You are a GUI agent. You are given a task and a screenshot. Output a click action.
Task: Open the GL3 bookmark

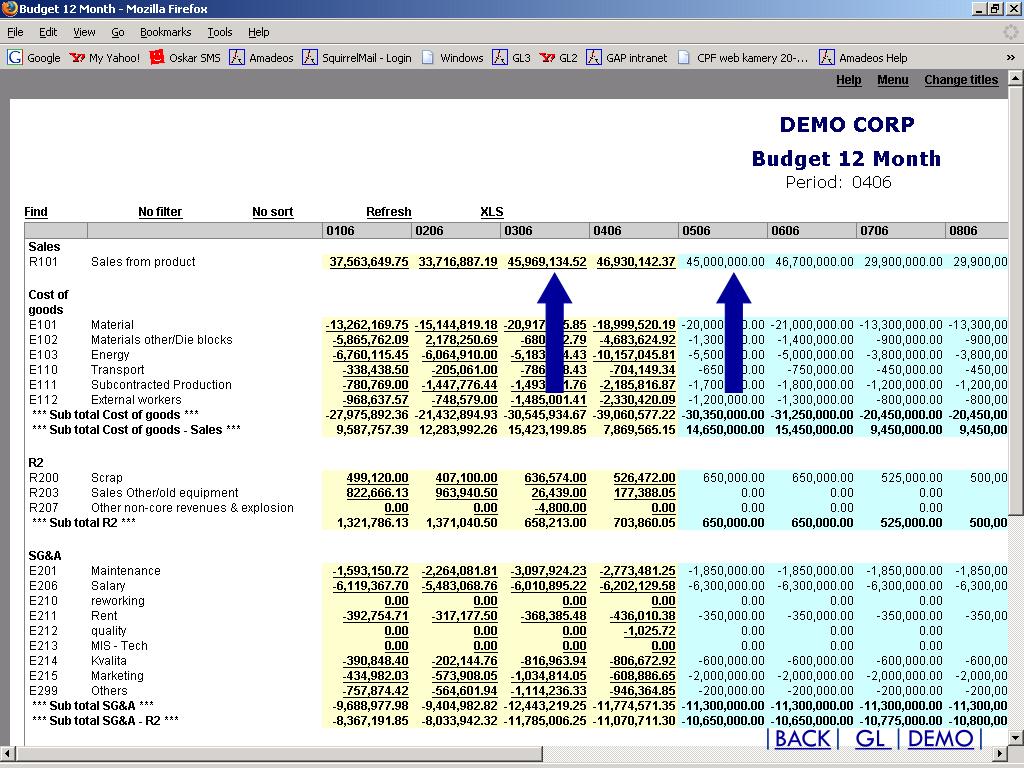point(511,57)
